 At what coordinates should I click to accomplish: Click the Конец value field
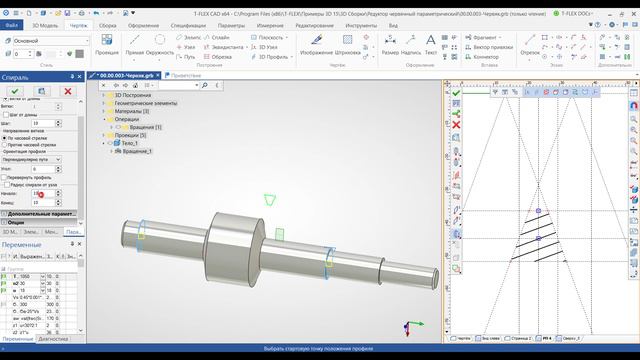click(x=43, y=202)
